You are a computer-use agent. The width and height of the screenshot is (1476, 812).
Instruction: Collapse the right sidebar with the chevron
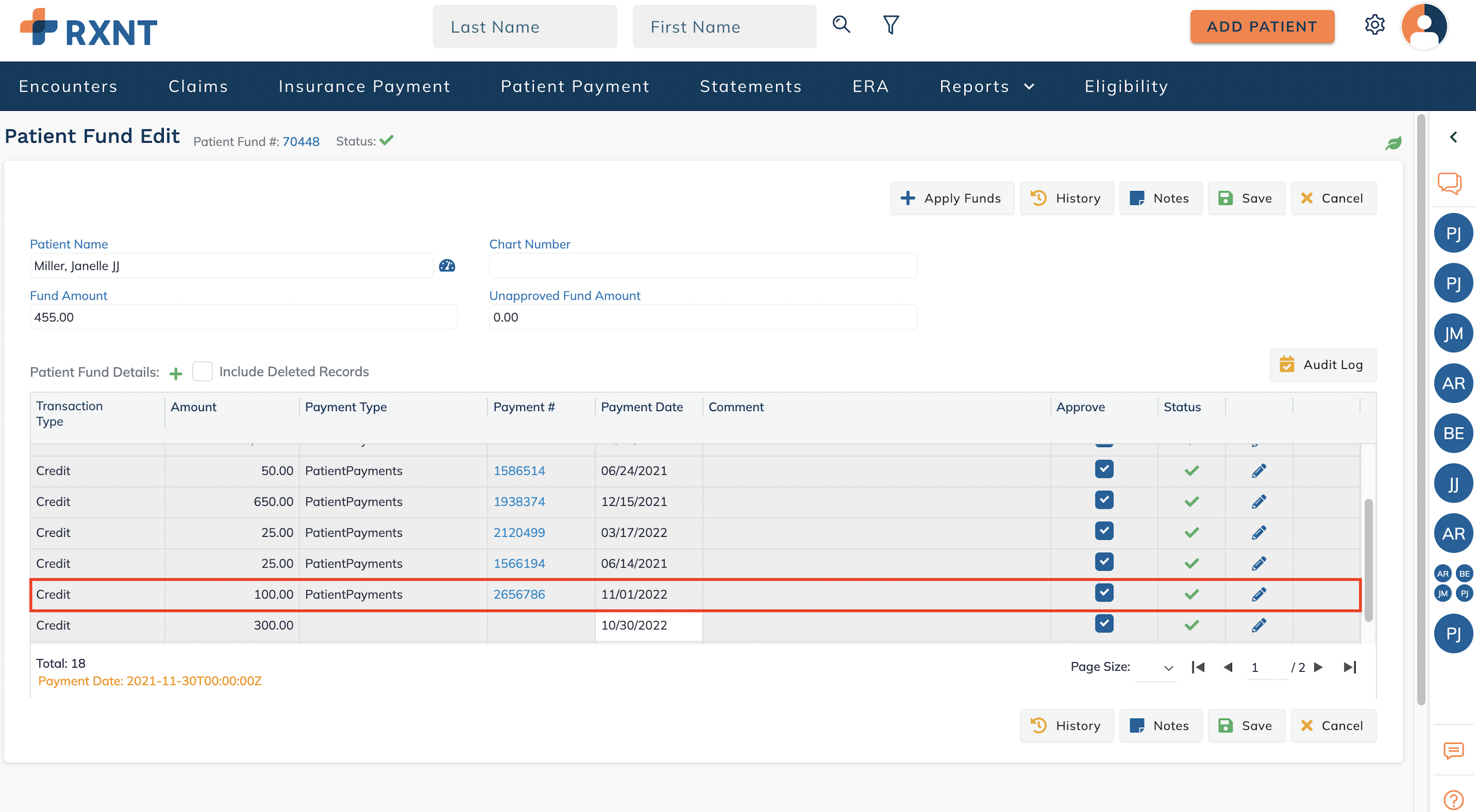1452,137
